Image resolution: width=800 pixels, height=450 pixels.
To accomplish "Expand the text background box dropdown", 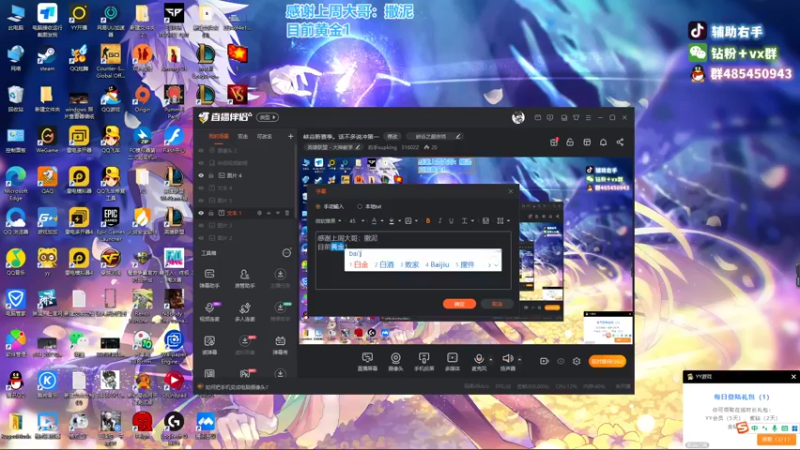I will (x=416, y=221).
